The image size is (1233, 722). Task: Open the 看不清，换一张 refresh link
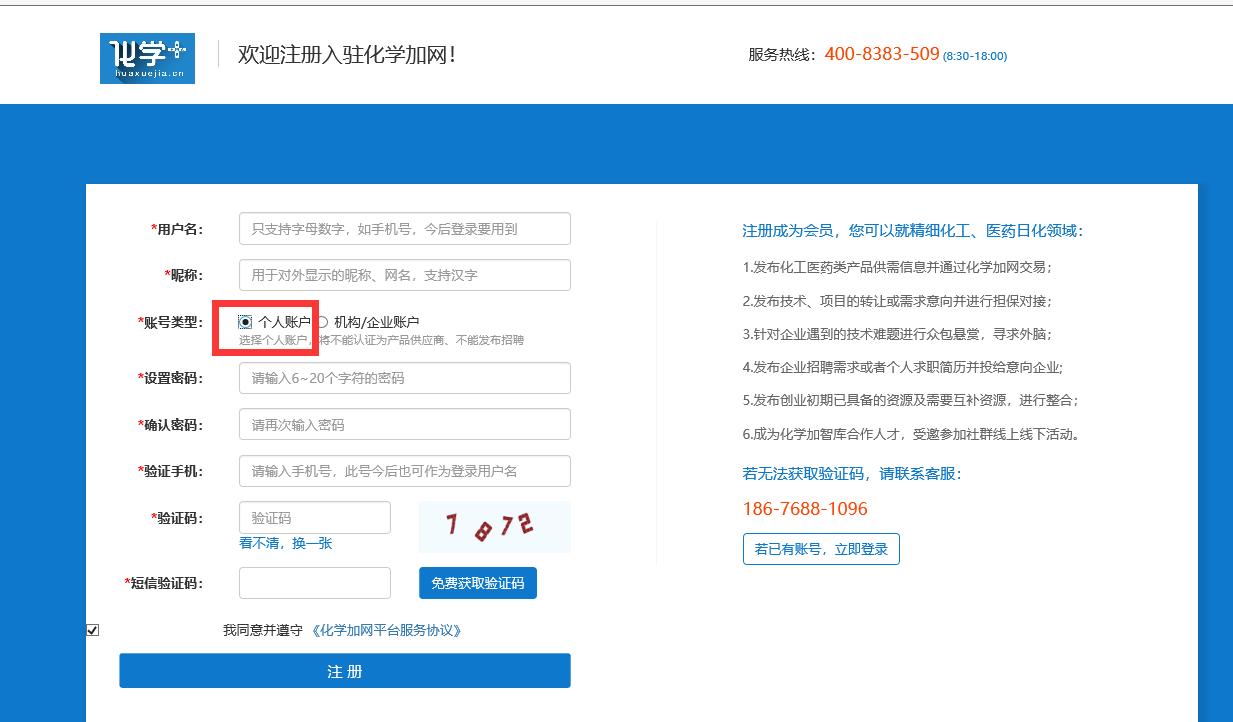(285, 543)
